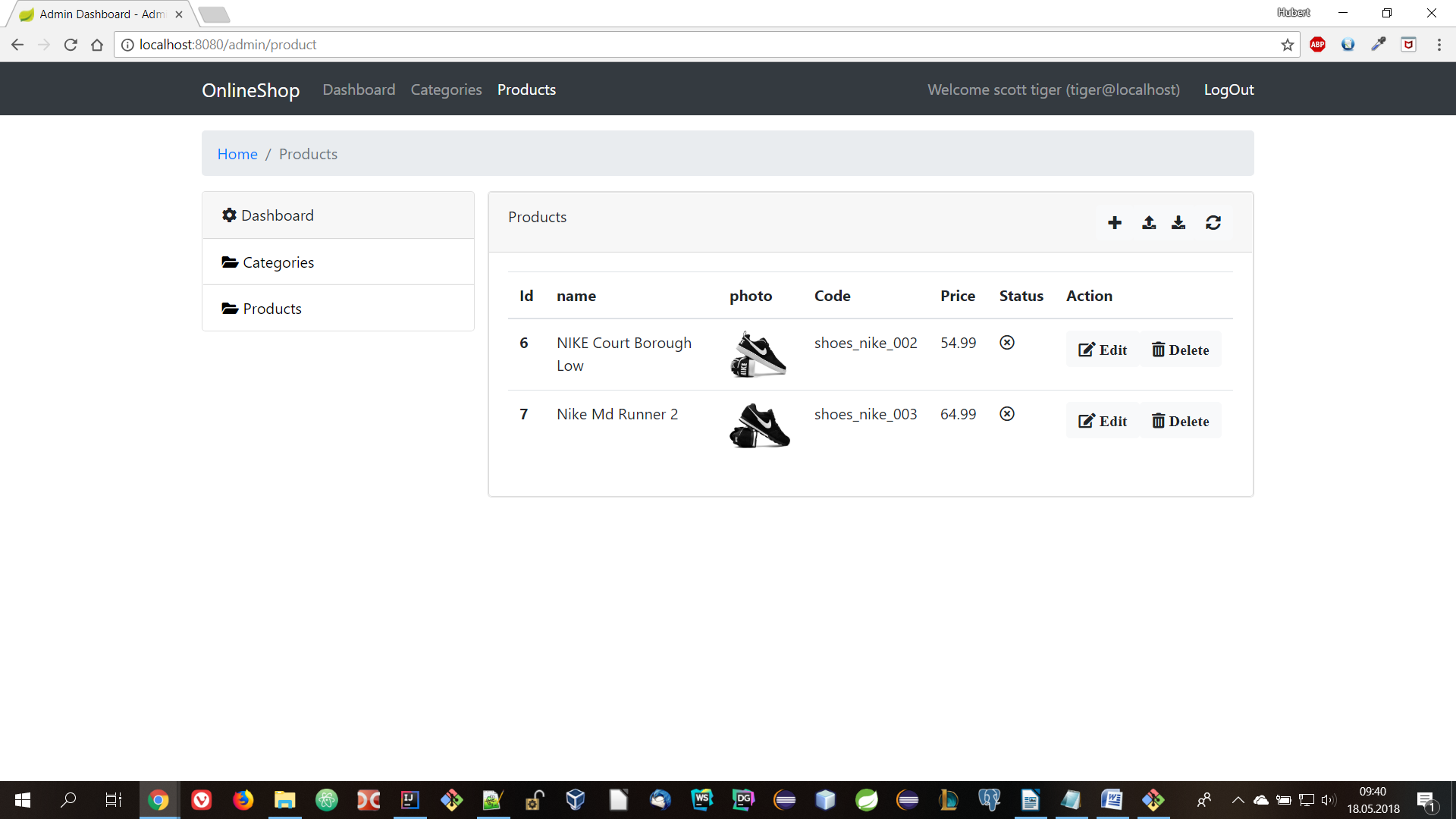
Task: Delete the Nike Md Runner 2 product
Action: point(1180,421)
